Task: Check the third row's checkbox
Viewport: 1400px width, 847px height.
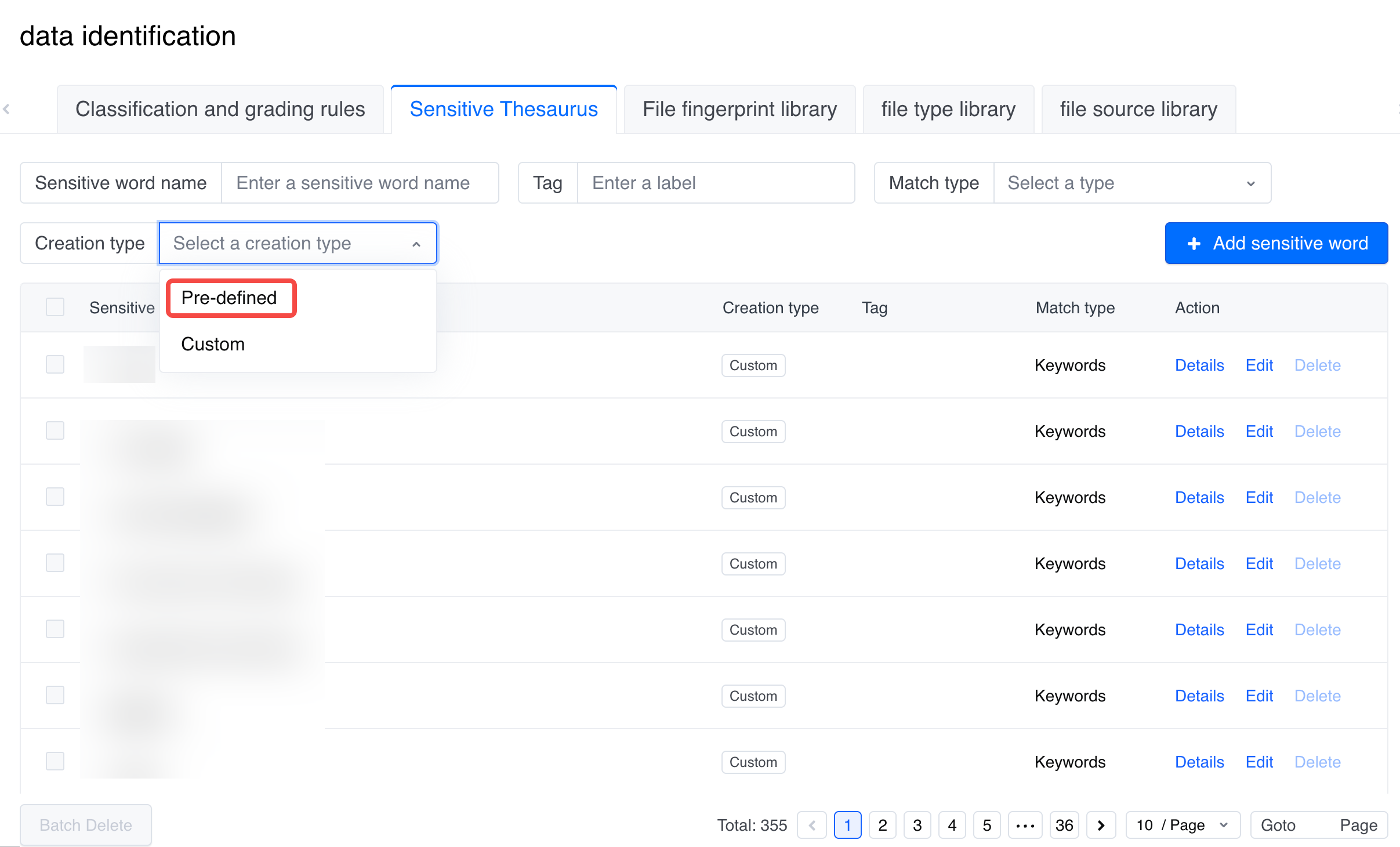Action: coord(55,497)
